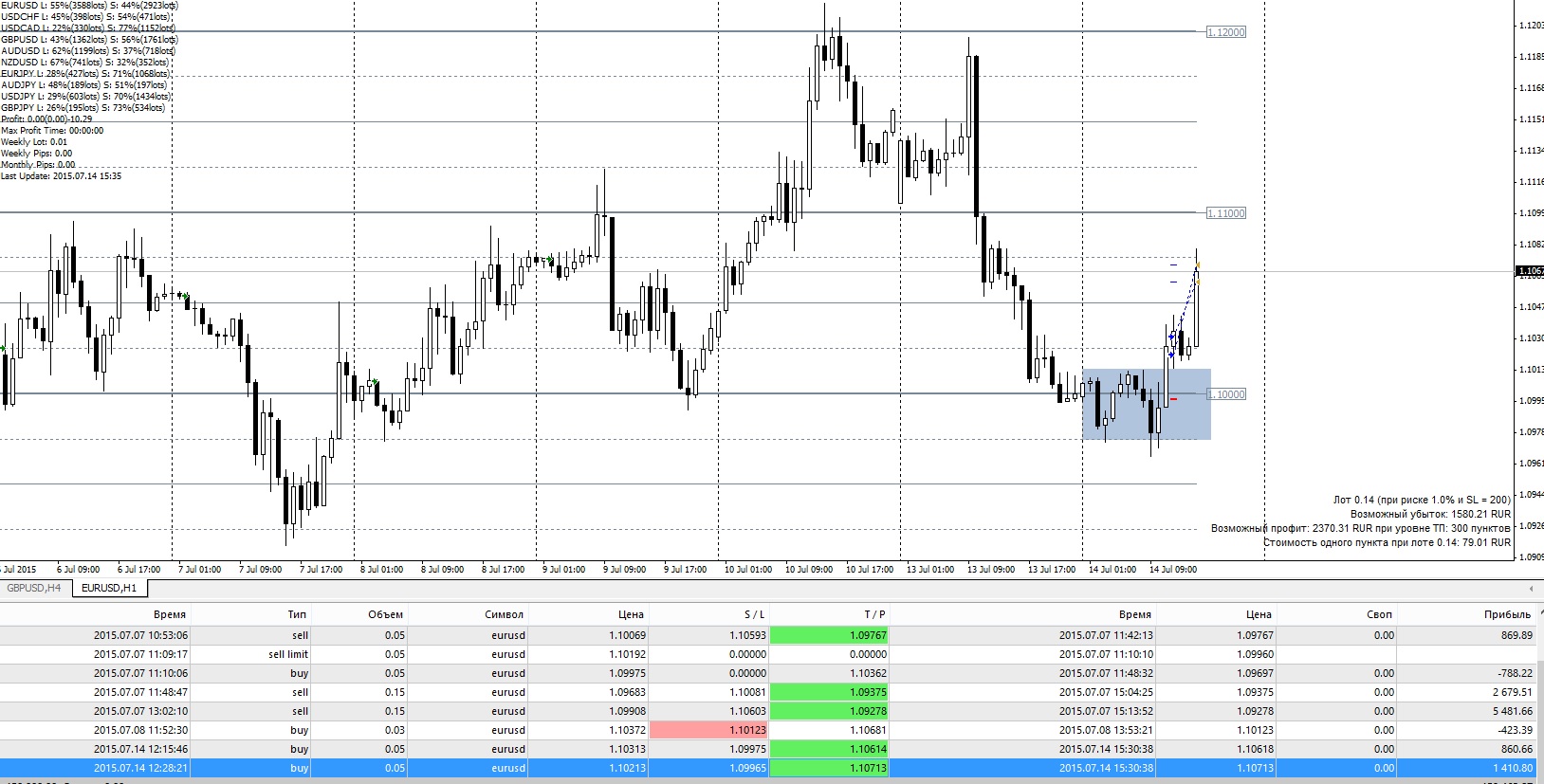Click the '14 Jul 09:00' time axis label
The image size is (1544, 784).
(x=1173, y=570)
